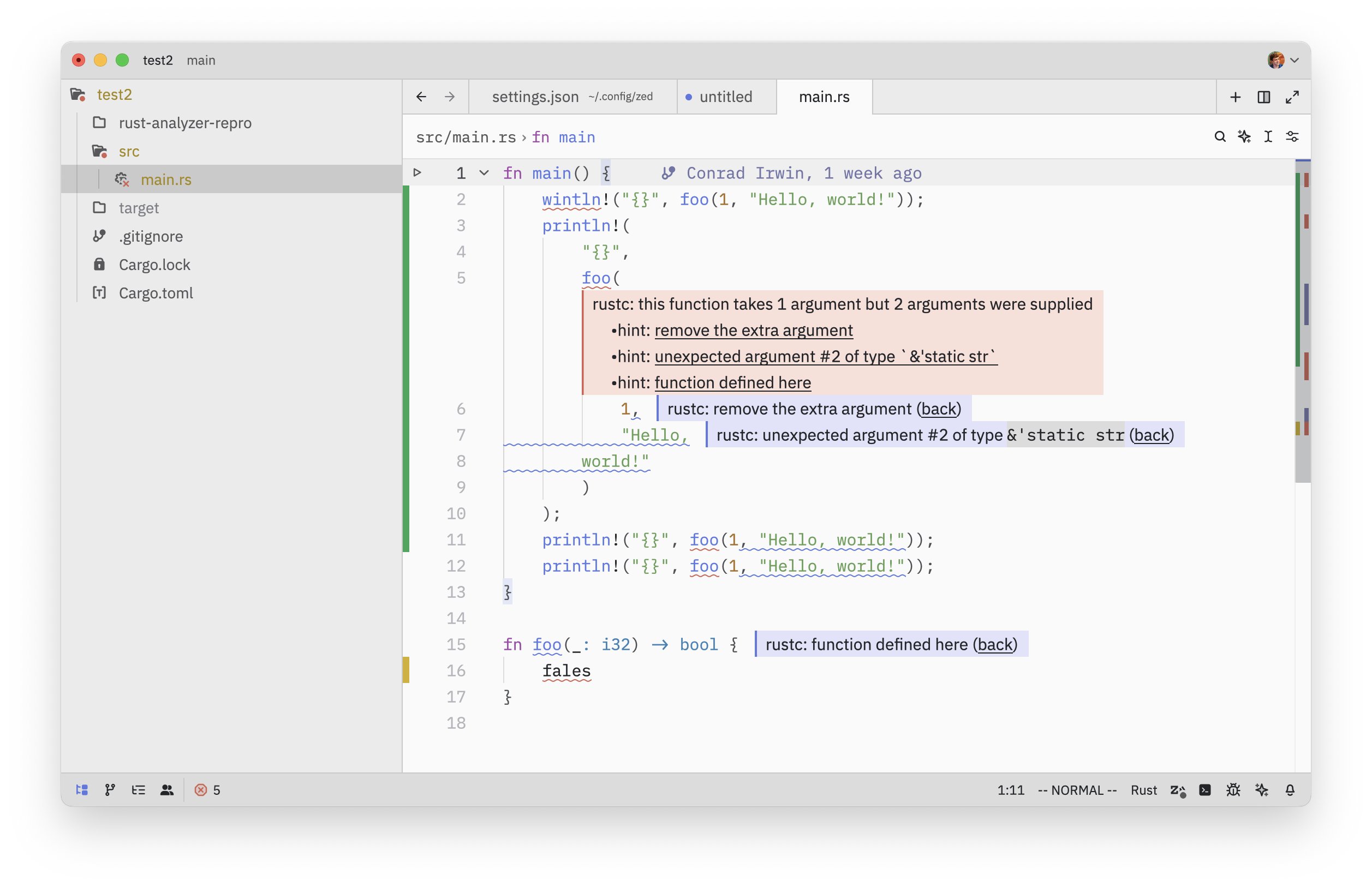Screen dimensions: 1372x887
Task: Click the buffer search icon
Action: click(x=1219, y=136)
